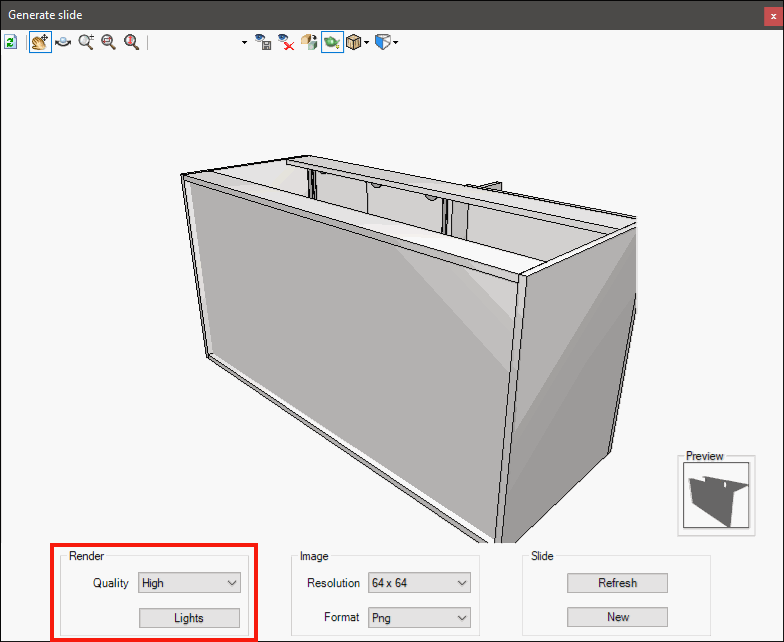Screen dimensions: 784x642
Task: Select the Orbit rotate tool
Action: (x=63, y=42)
